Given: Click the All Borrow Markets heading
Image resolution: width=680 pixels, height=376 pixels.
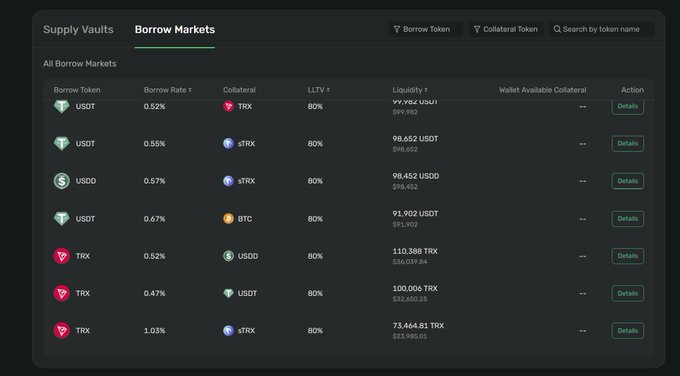Looking at the screenshot, I should click(80, 63).
